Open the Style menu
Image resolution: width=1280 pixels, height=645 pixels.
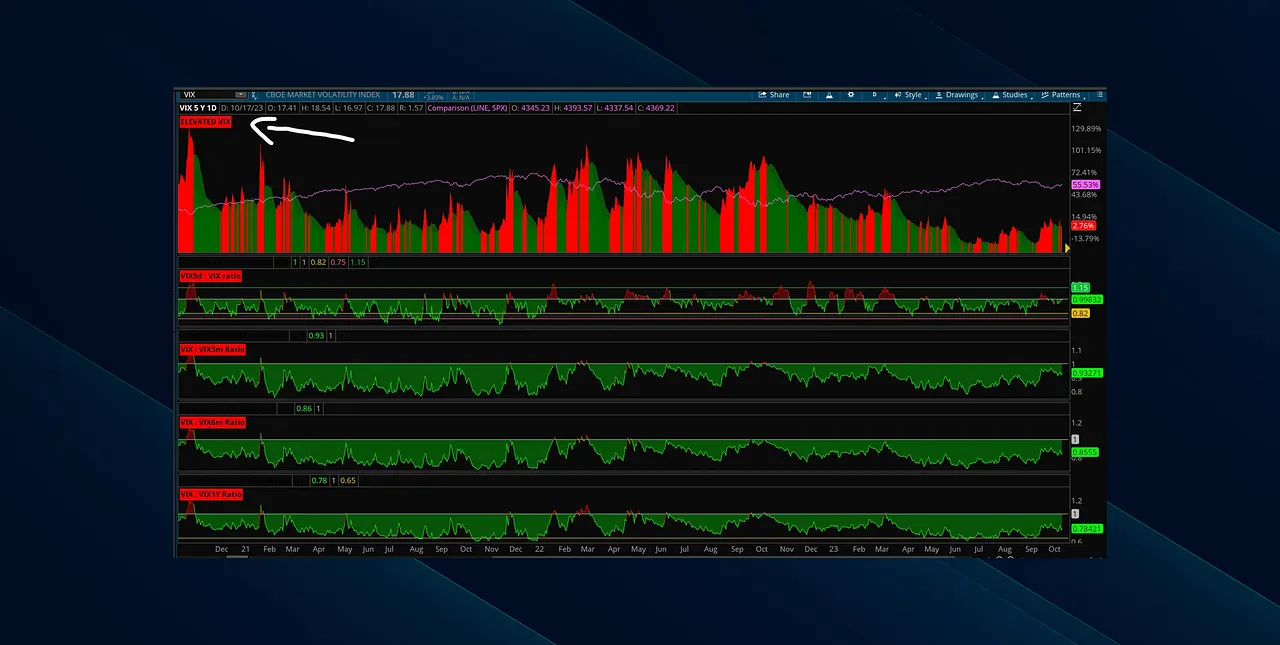(908, 95)
